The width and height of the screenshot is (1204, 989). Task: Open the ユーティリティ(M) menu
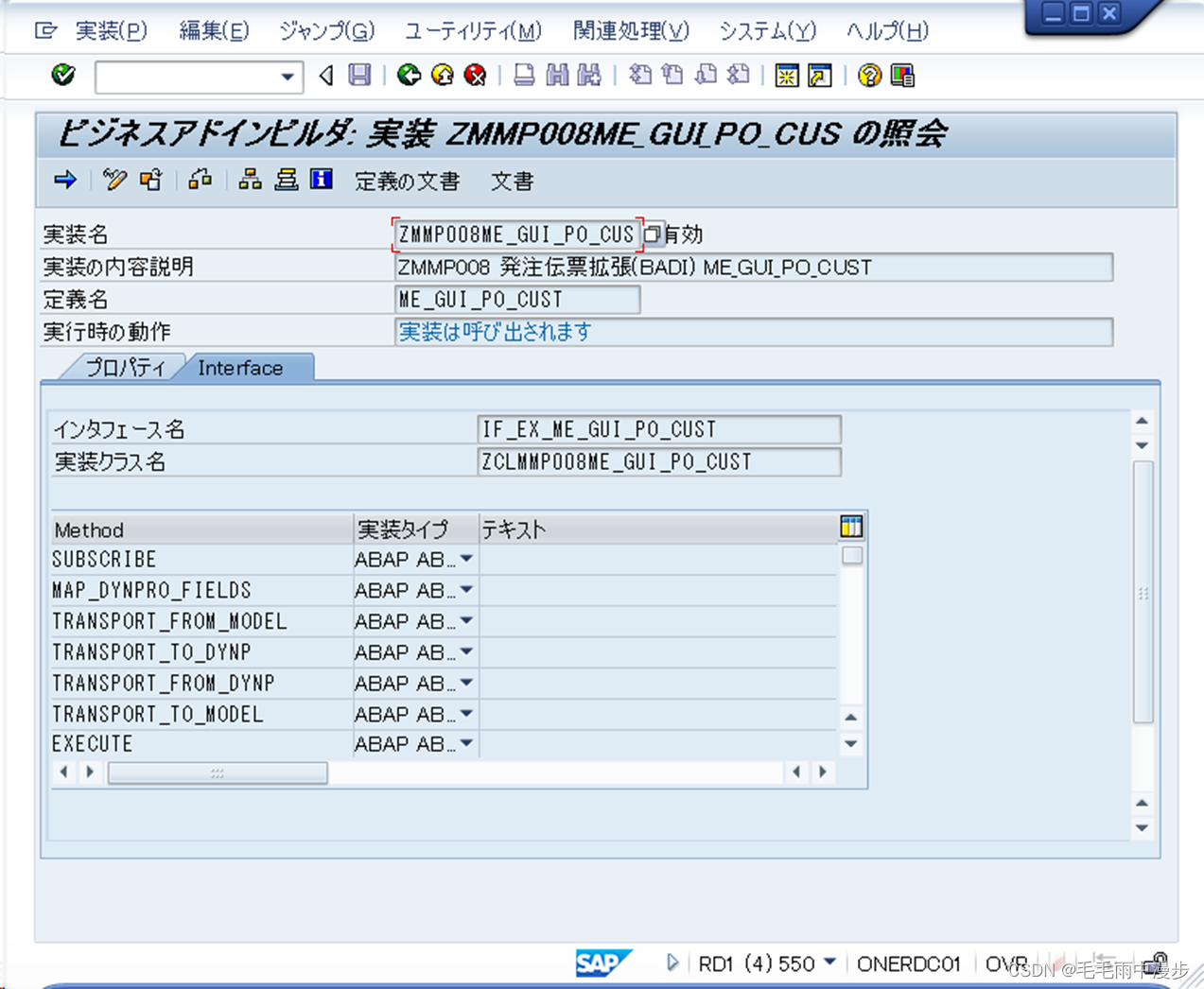[473, 31]
